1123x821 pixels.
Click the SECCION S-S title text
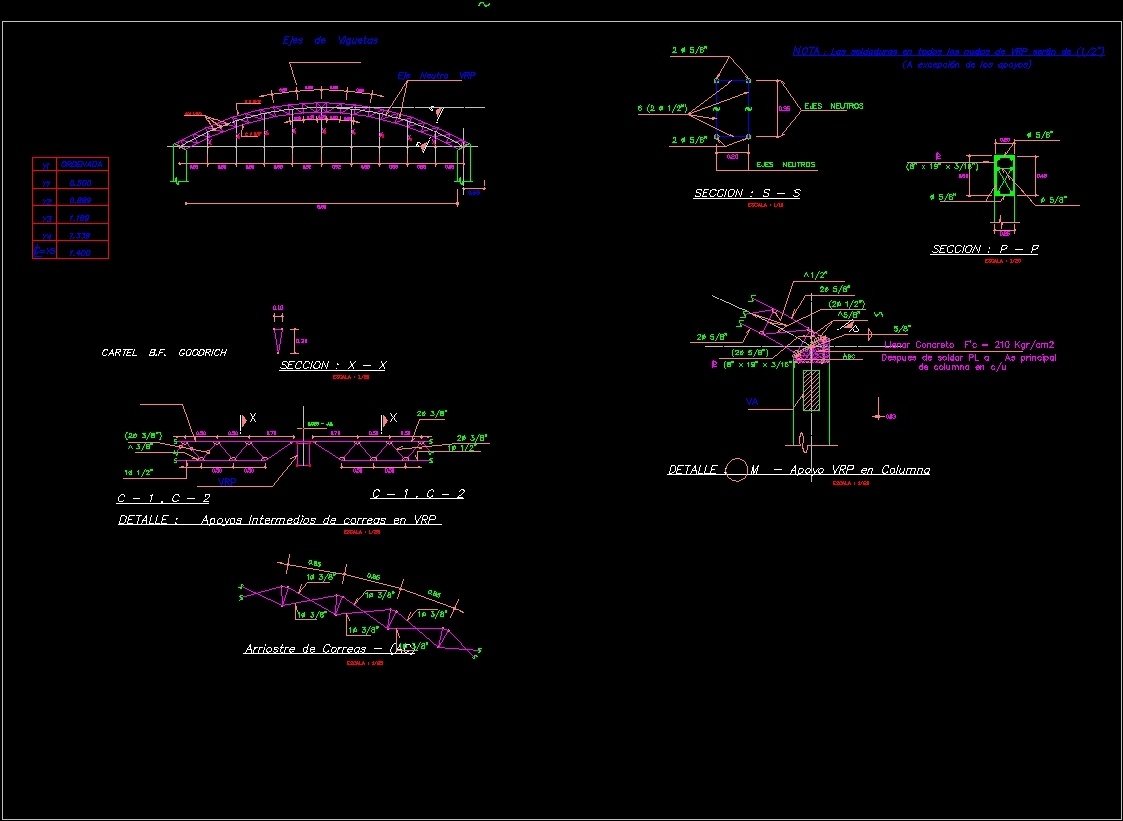pyautogui.click(x=745, y=192)
